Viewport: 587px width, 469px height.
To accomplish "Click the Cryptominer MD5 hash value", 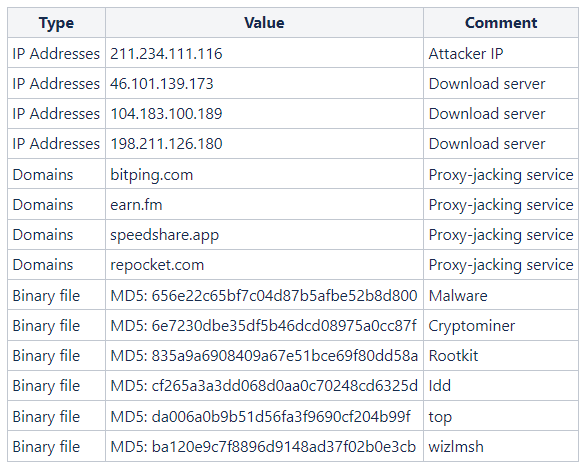I will [x=263, y=326].
